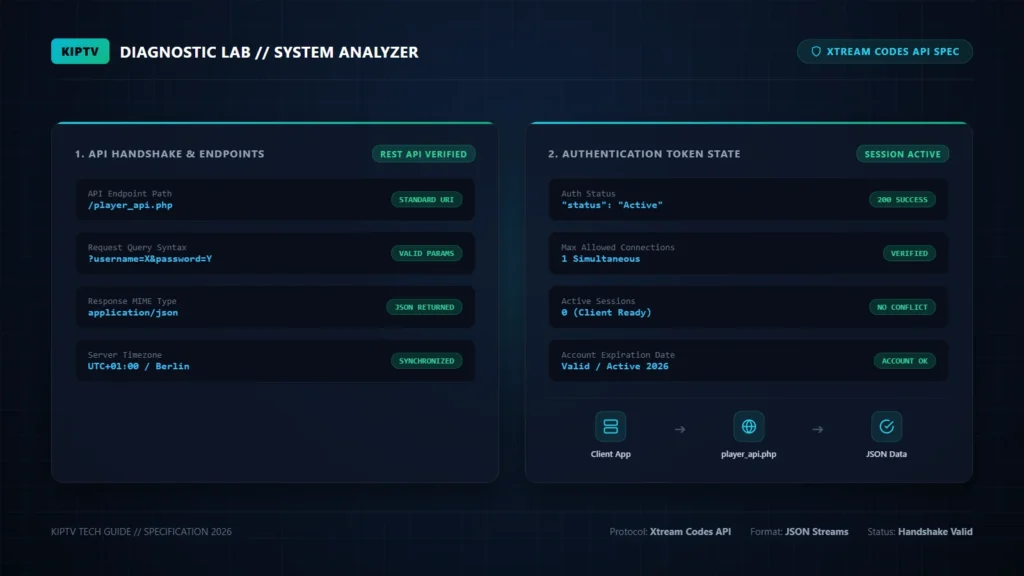Click the Client App label under the server icon

coord(611,454)
